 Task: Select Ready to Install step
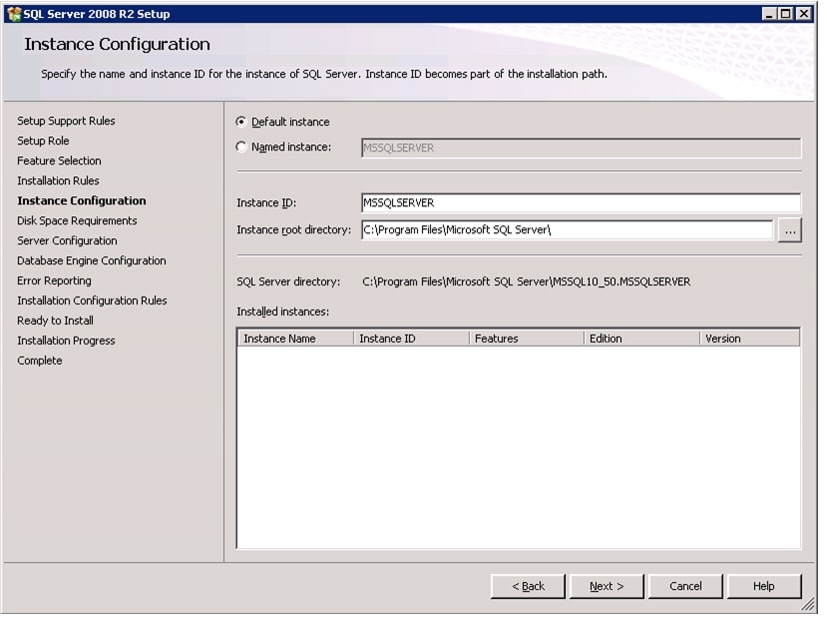coord(55,321)
